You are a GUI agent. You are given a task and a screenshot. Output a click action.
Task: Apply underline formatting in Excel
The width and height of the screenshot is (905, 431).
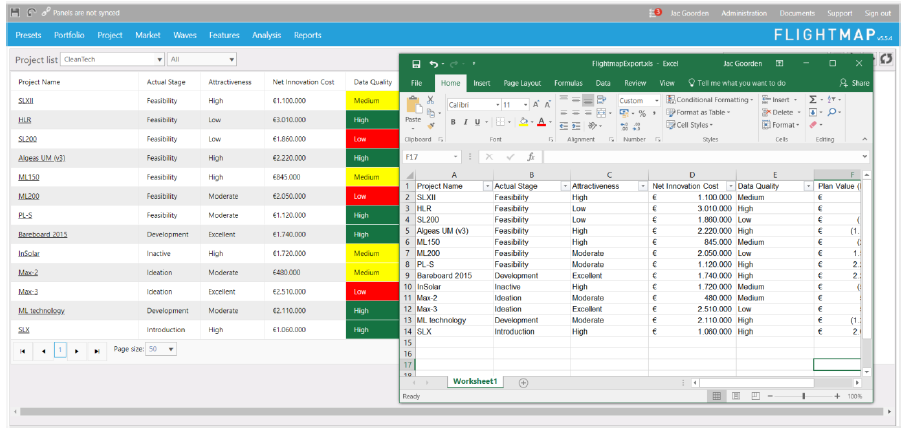coord(477,122)
